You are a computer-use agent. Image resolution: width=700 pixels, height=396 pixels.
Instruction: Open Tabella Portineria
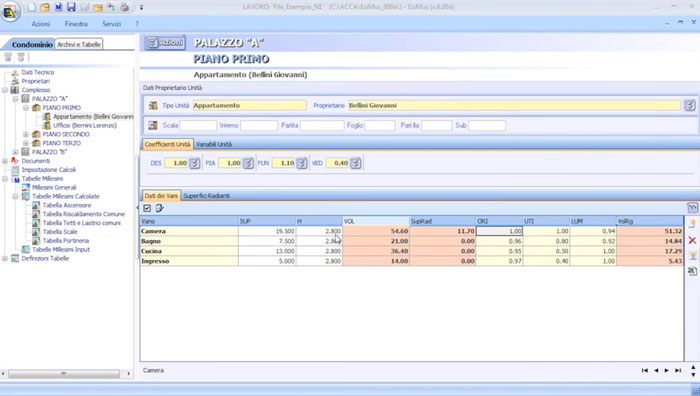click(66, 241)
